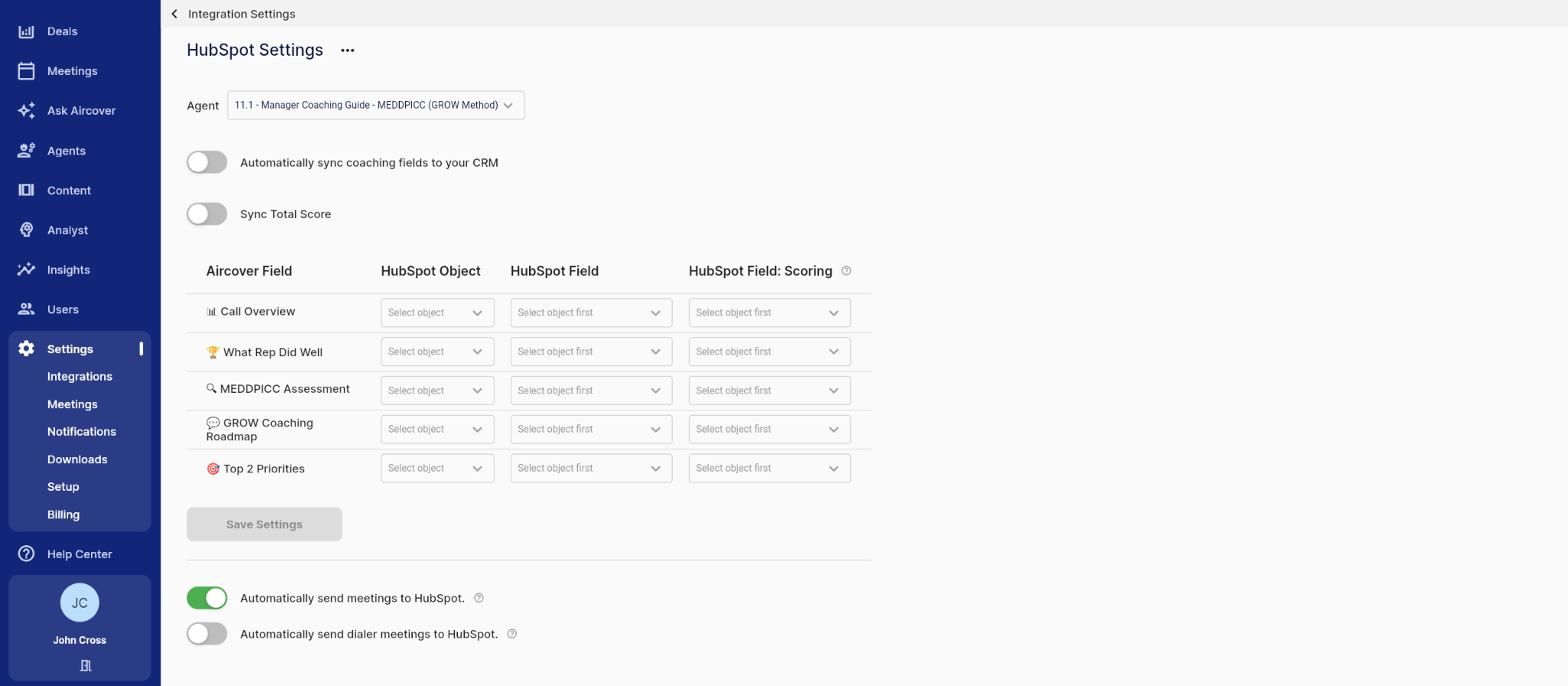This screenshot has width=1568, height=686.
Task: Click the Deals bar chart icon
Action: pos(26,31)
